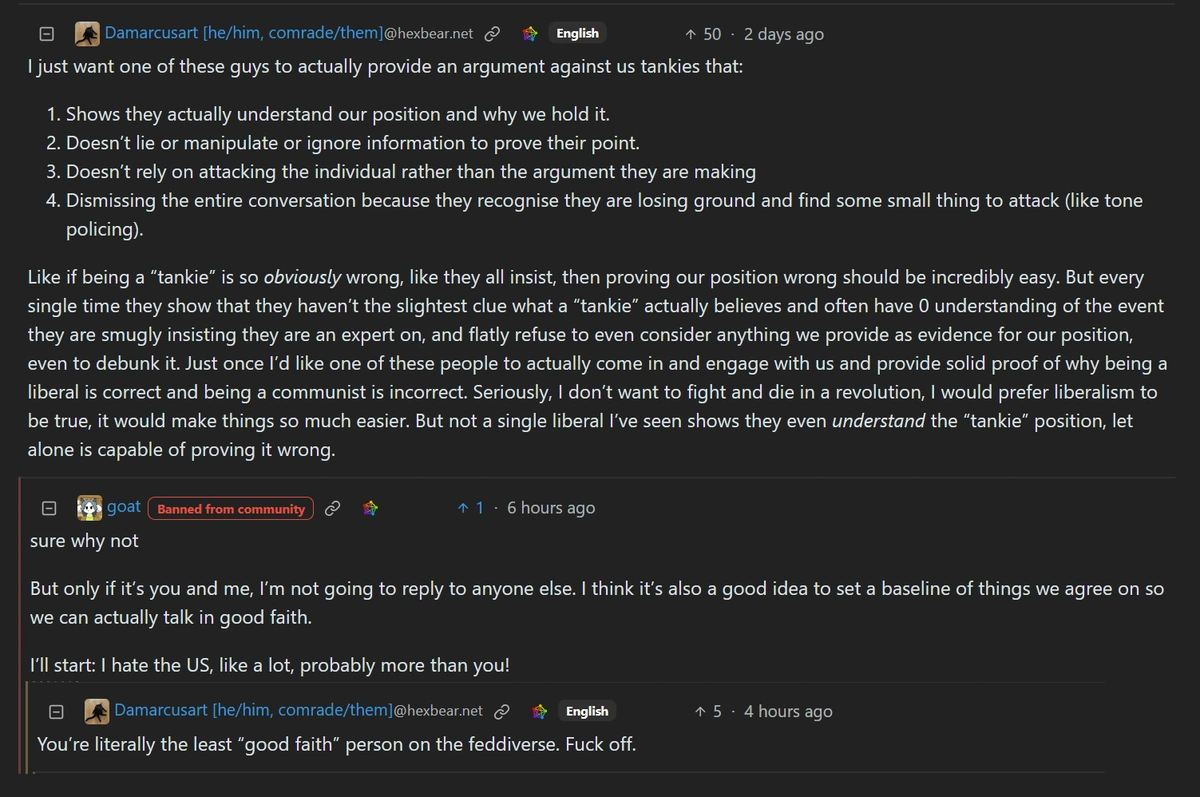The image size is (1200, 797).
Task: Collapse goat's comment thread
Action: click(x=47, y=508)
